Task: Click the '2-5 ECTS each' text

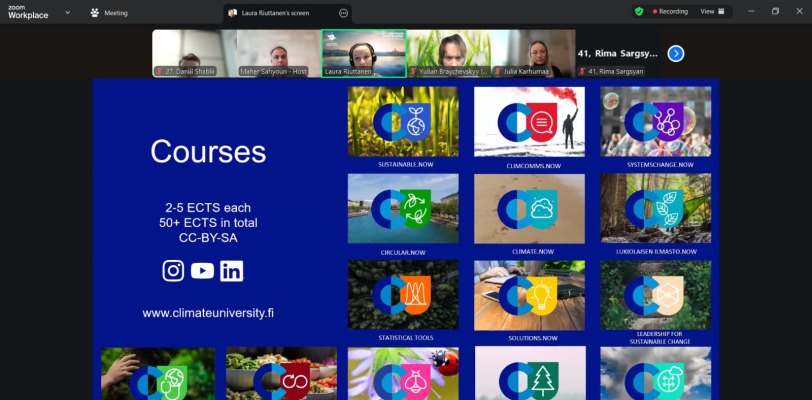Action: 208,208
